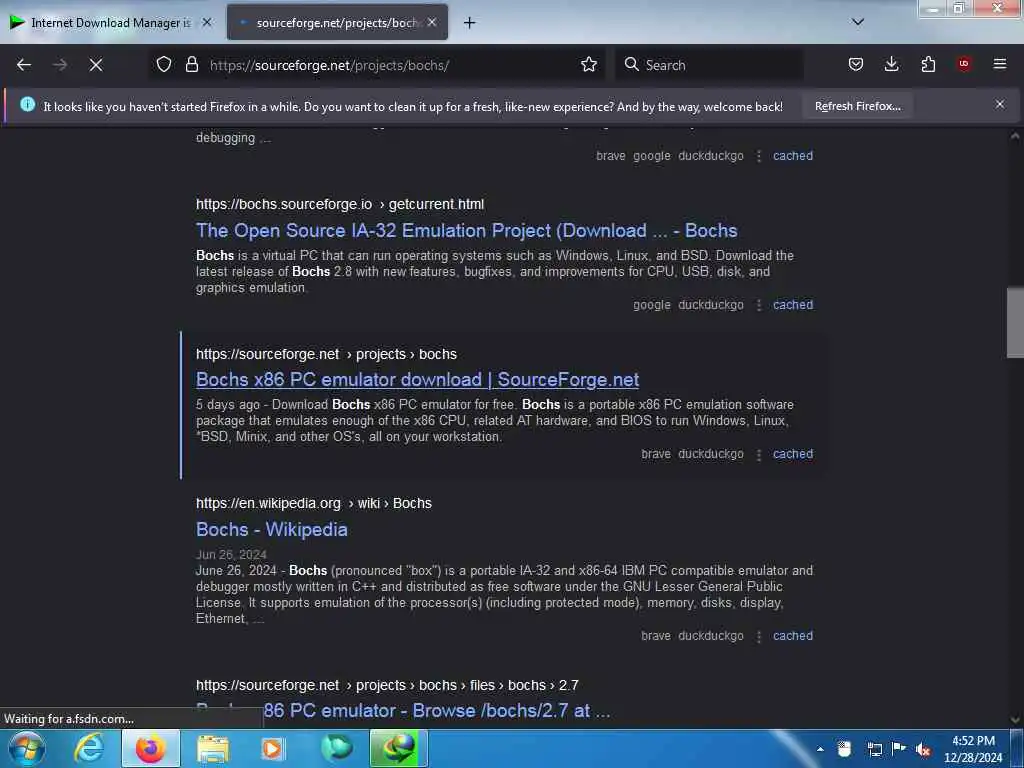Open the Windows Start menu
The height and width of the screenshot is (768, 1024).
(x=26, y=748)
